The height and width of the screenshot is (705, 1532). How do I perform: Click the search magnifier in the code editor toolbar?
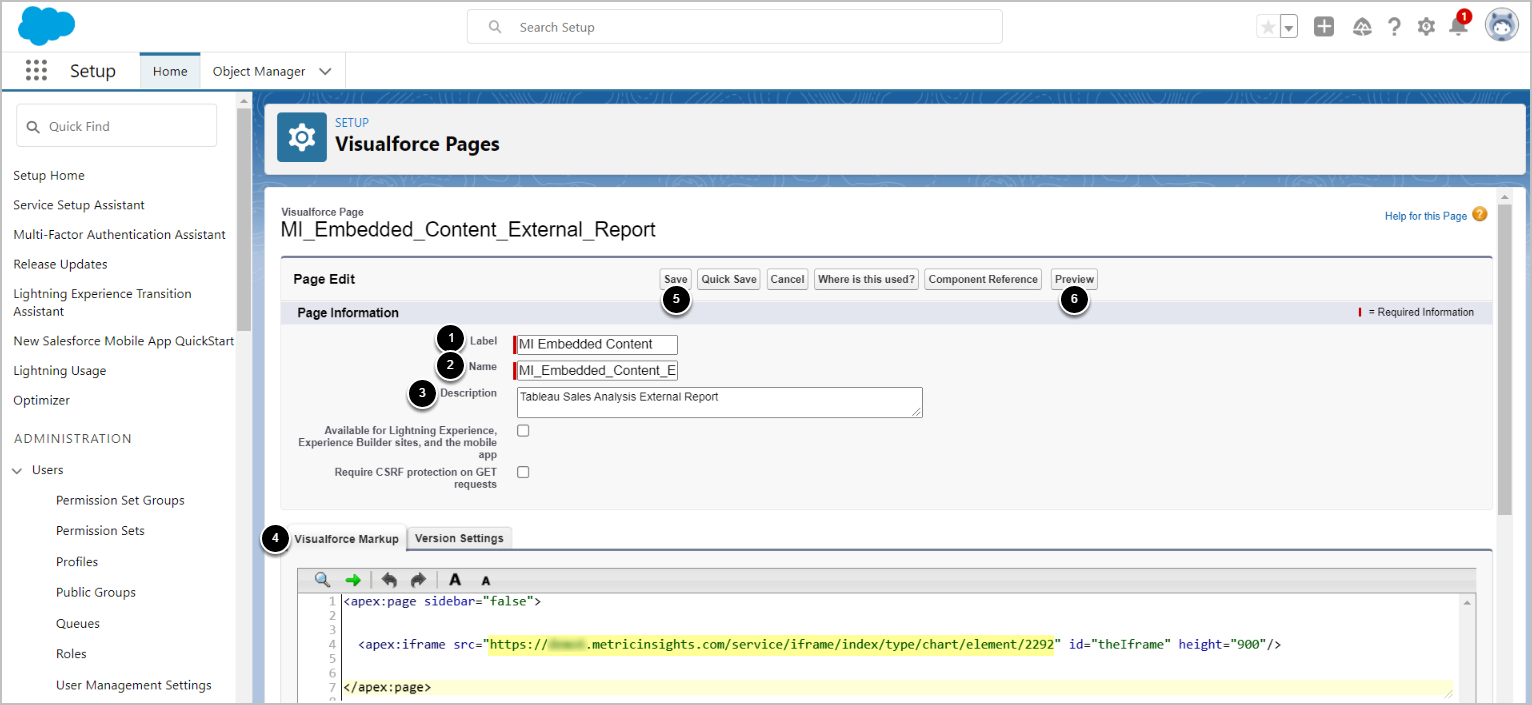pyautogui.click(x=322, y=580)
